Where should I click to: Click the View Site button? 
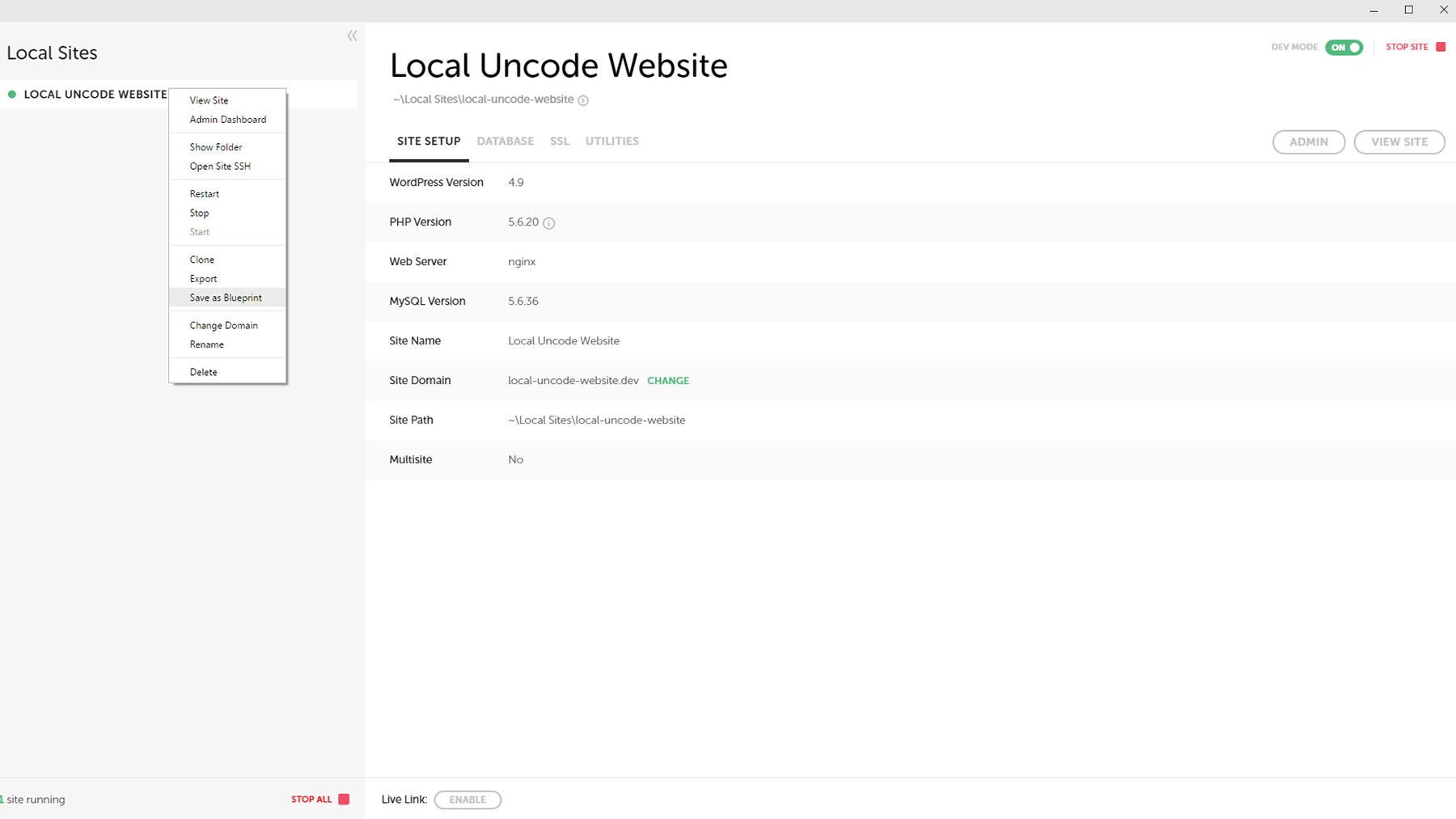1399,141
